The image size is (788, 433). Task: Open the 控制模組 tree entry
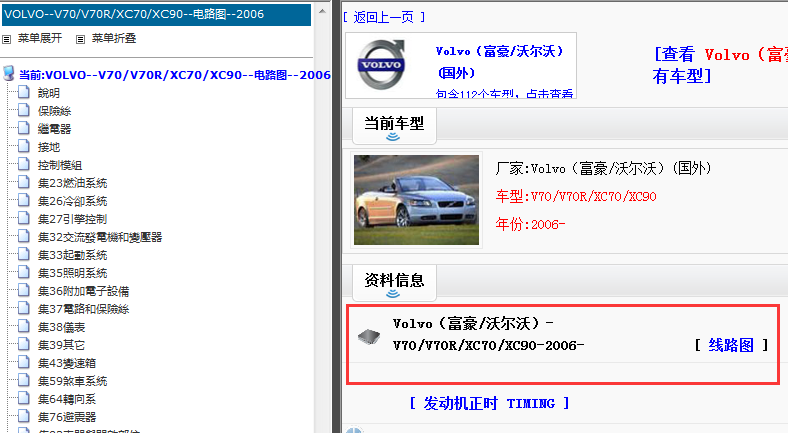point(60,165)
